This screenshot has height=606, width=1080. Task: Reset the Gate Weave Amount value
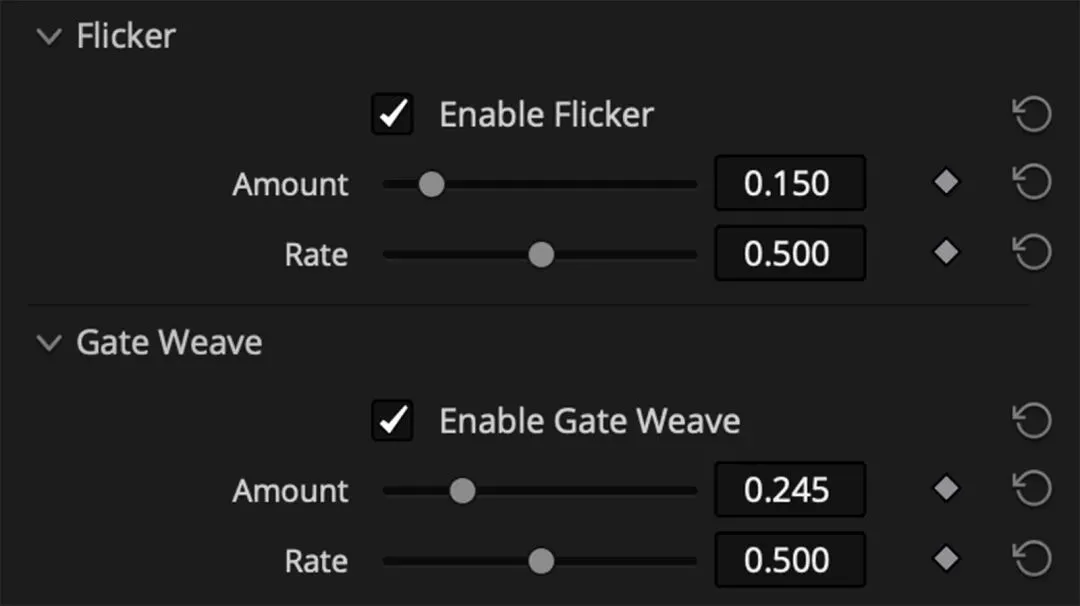1032,489
